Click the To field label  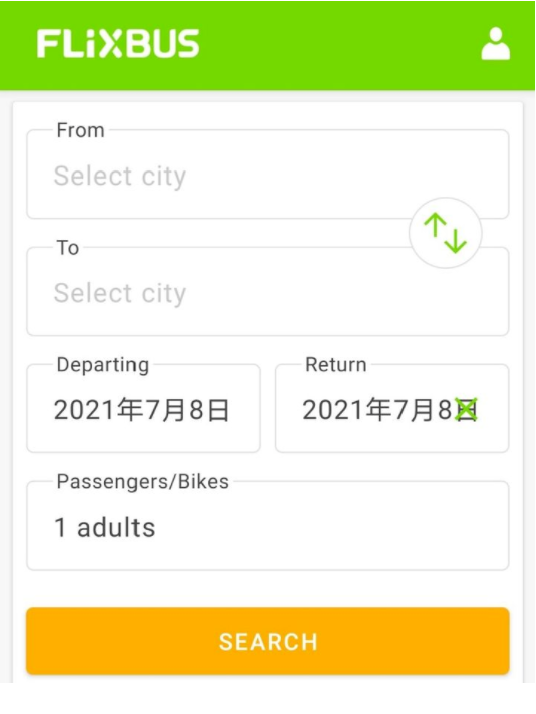[x=68, y=248]
